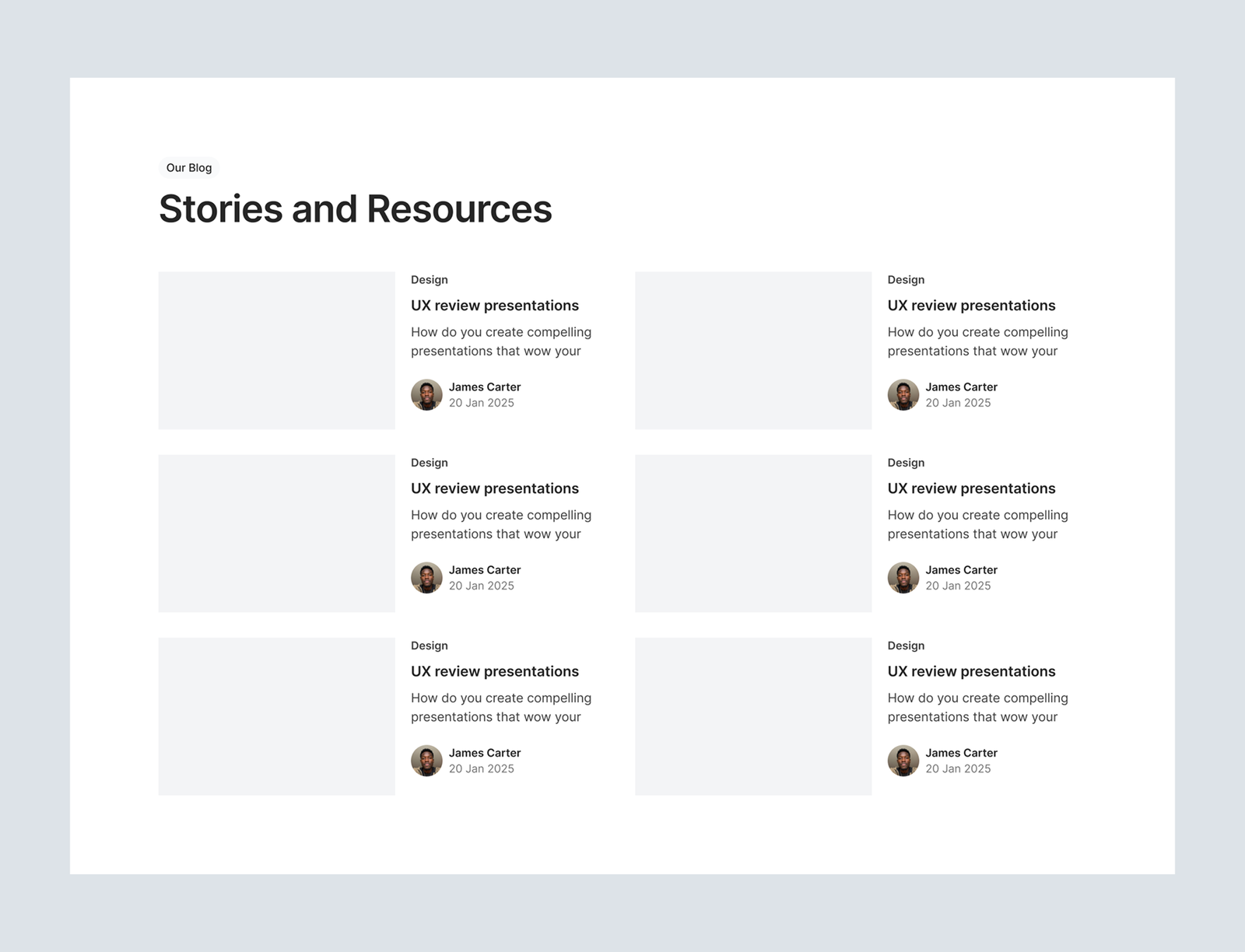Click the author avatar in the middle-left card
Image resolution: width=1245 pixels, height=952 pixels.
426,578
